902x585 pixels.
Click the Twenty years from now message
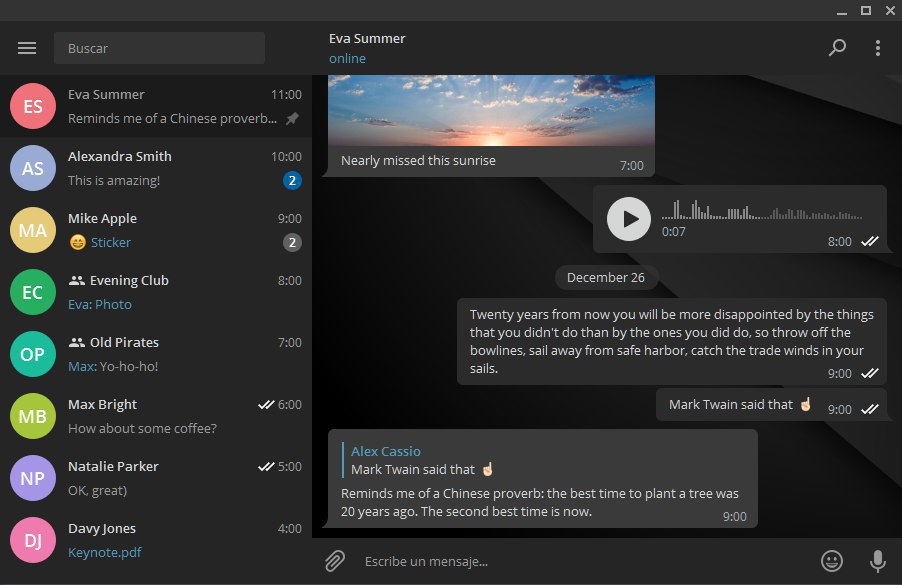point(671,341)
